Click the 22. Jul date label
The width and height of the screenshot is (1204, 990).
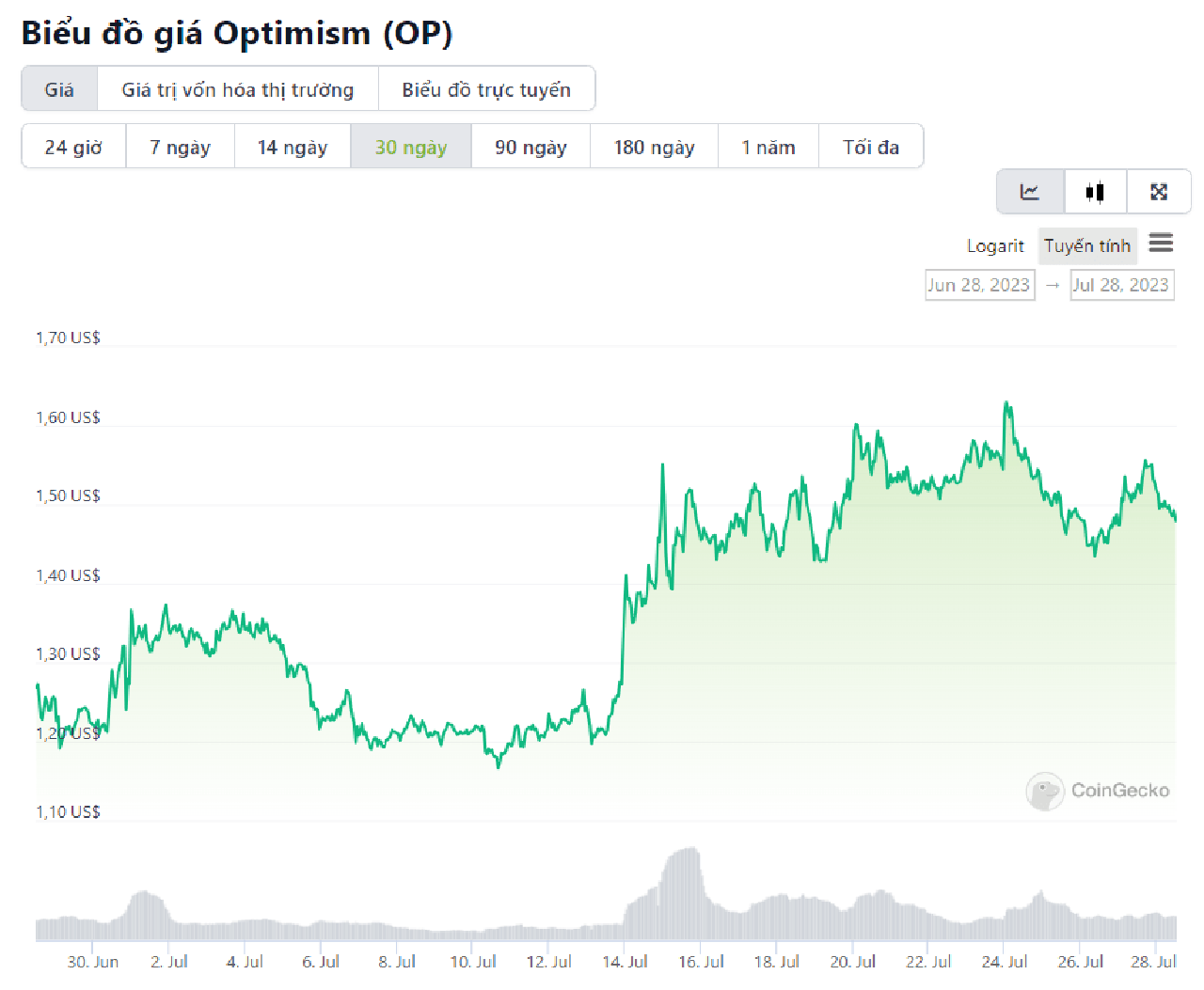click(928, 962)
